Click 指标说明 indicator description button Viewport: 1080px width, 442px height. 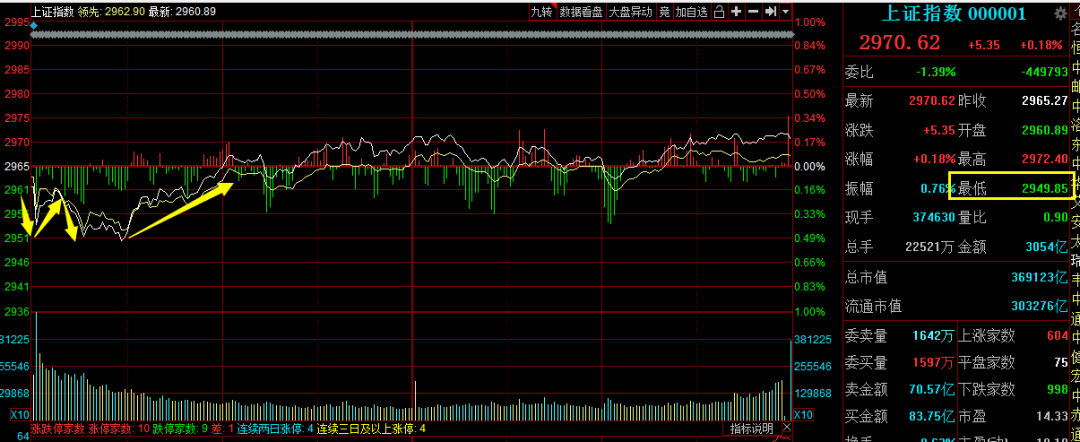pos(752,429)
